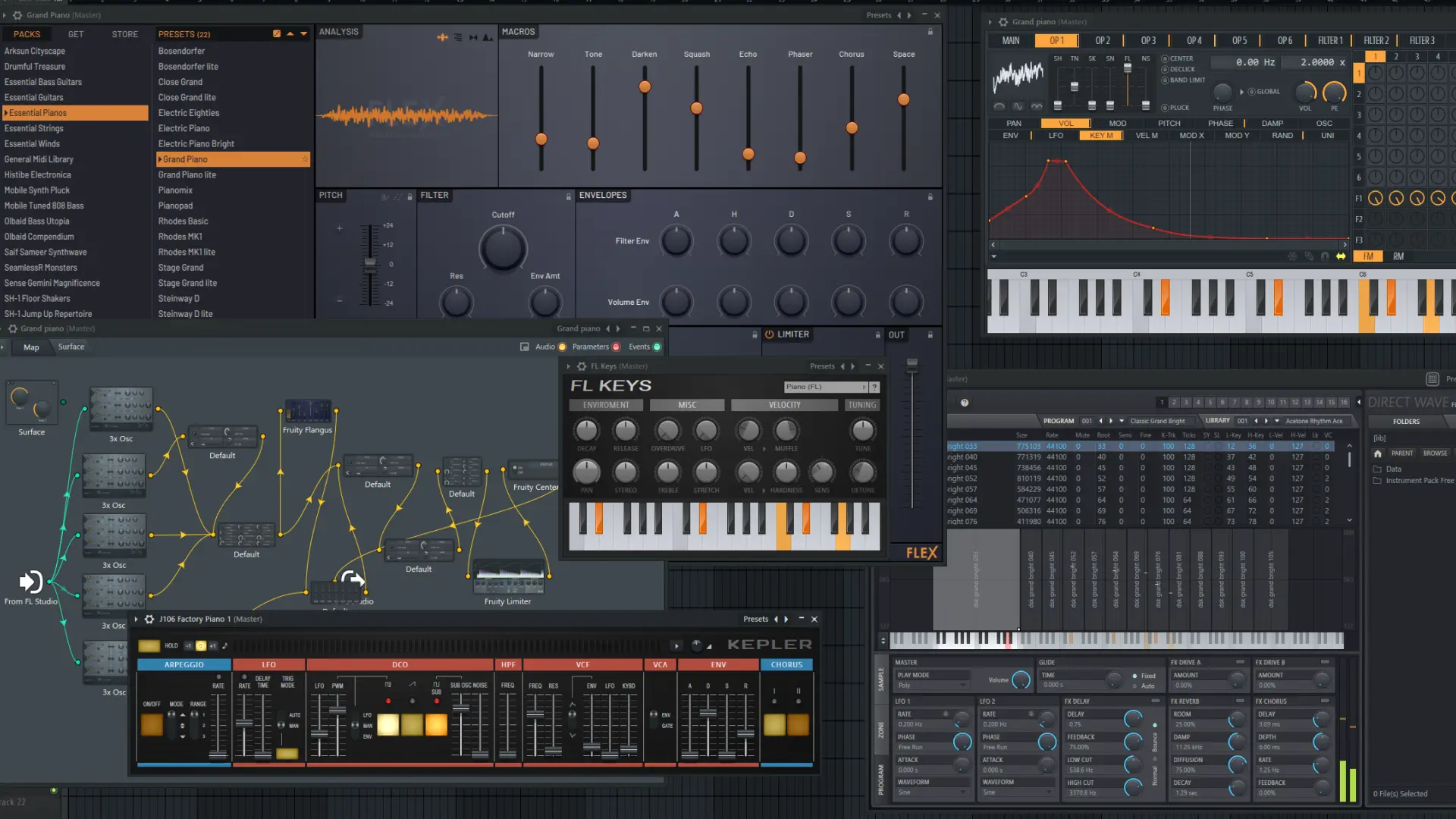Click the freeze snowflake icon under Sytrus envelope
Screen dimensions: 1456x819
[x=1292, y=256]
